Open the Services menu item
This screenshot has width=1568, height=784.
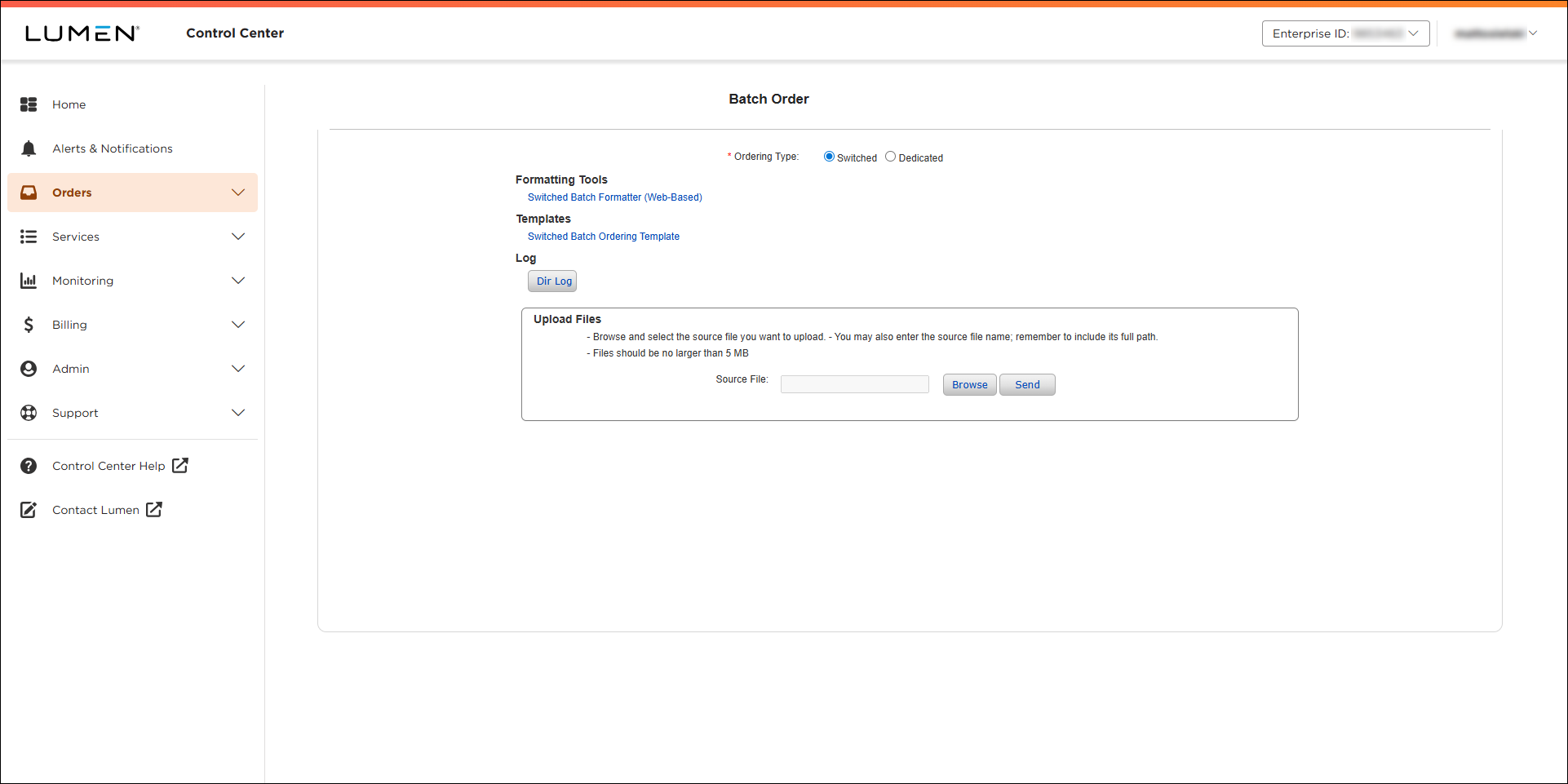point(76,237)
